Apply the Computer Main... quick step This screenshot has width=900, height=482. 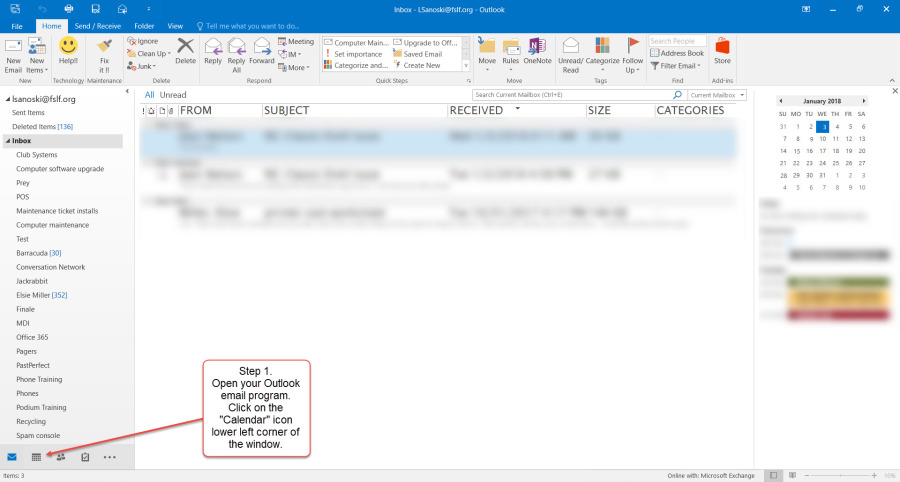(x=356, y=42)
